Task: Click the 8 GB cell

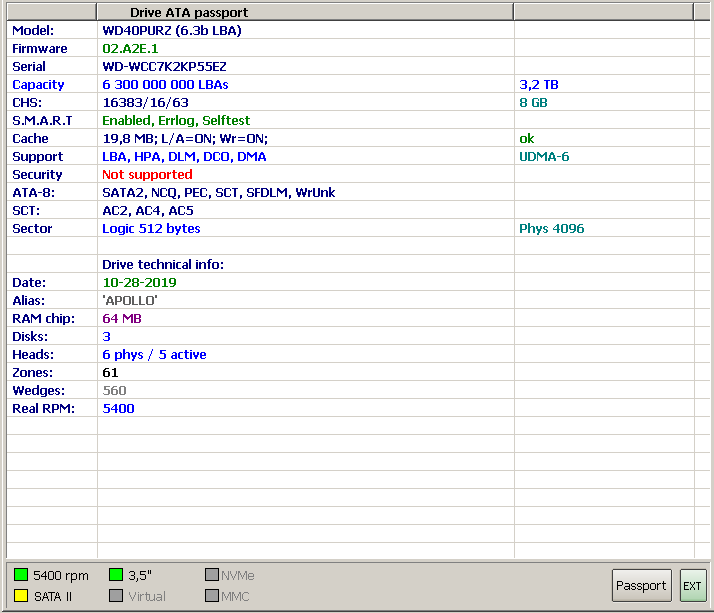Action: click(x=533, y=102)
